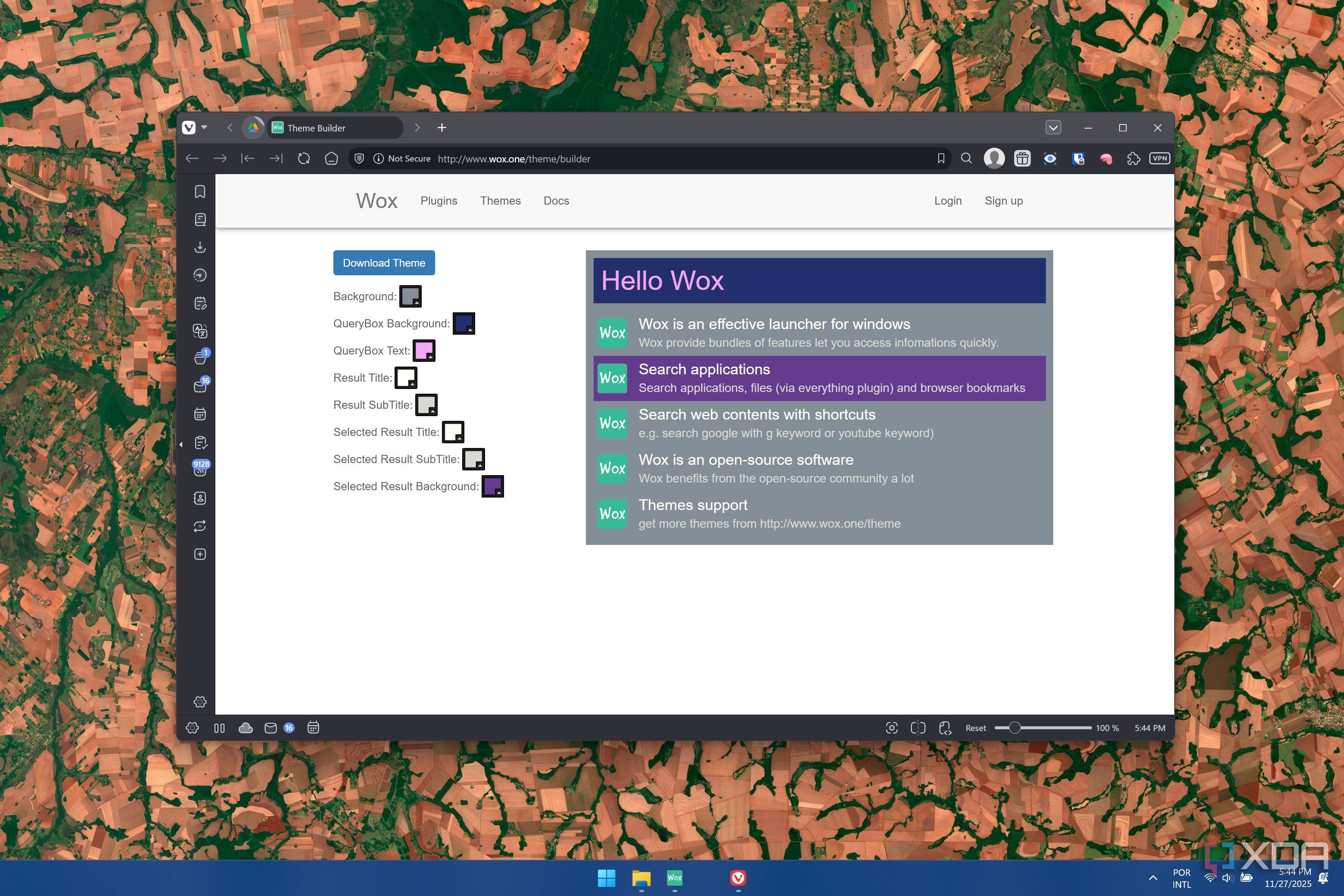Click the Wox logo link

pyautogui.click(x=376, y=201)
